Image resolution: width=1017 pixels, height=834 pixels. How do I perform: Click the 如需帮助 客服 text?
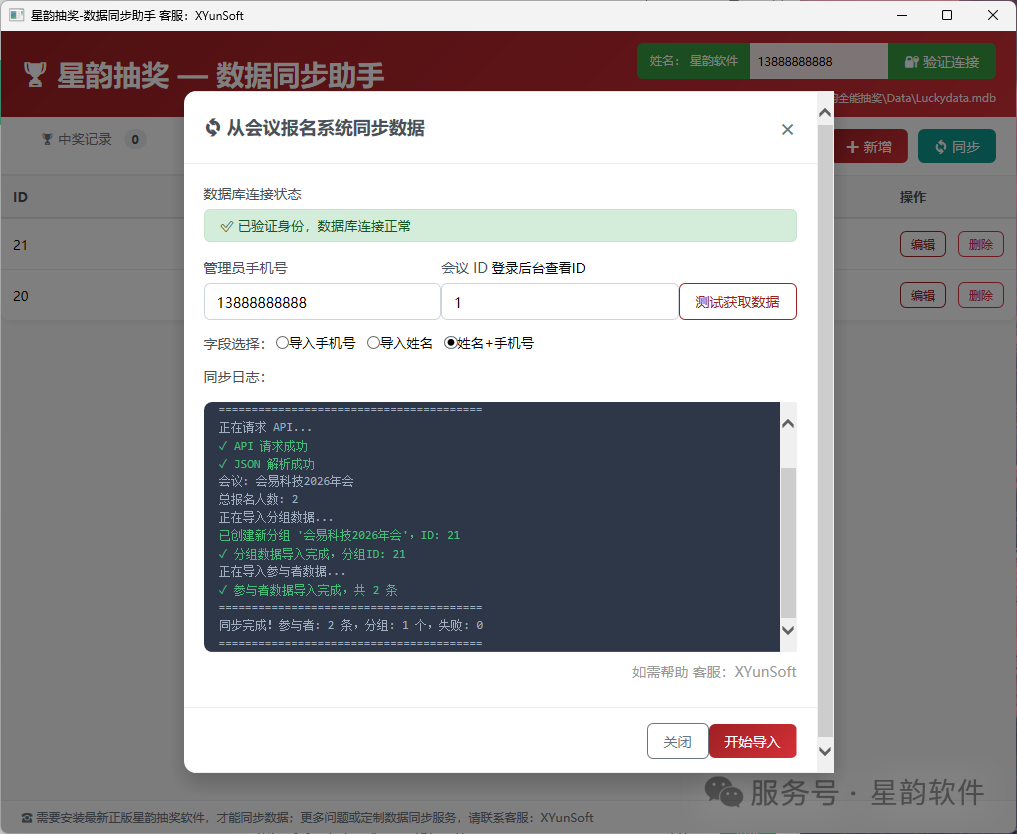714,672
